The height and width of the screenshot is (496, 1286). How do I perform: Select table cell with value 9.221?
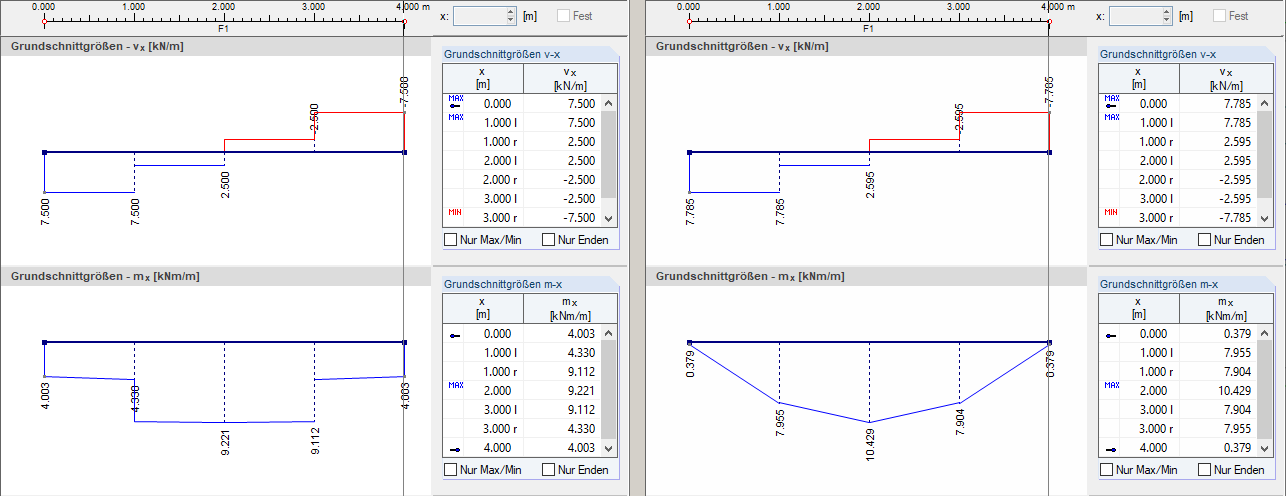coord(561,391)
